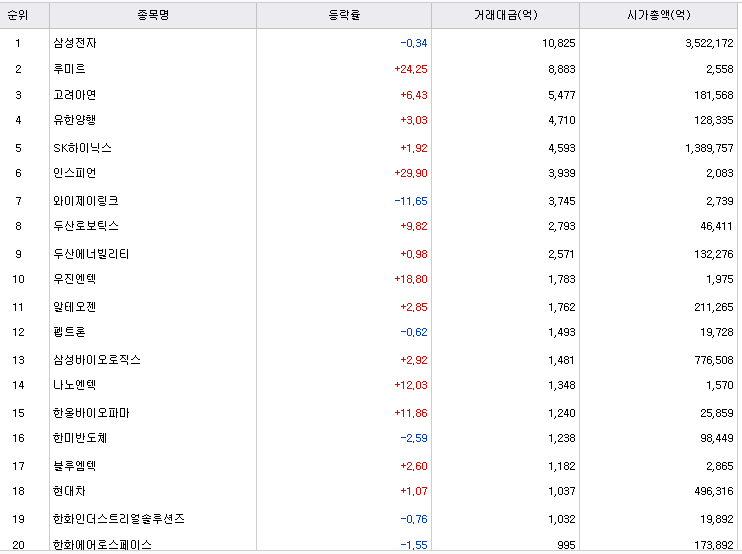Click trading value 4,593 for SK하이닉스
This screenshot has height=554, width=742.
(x=562, y=148)
